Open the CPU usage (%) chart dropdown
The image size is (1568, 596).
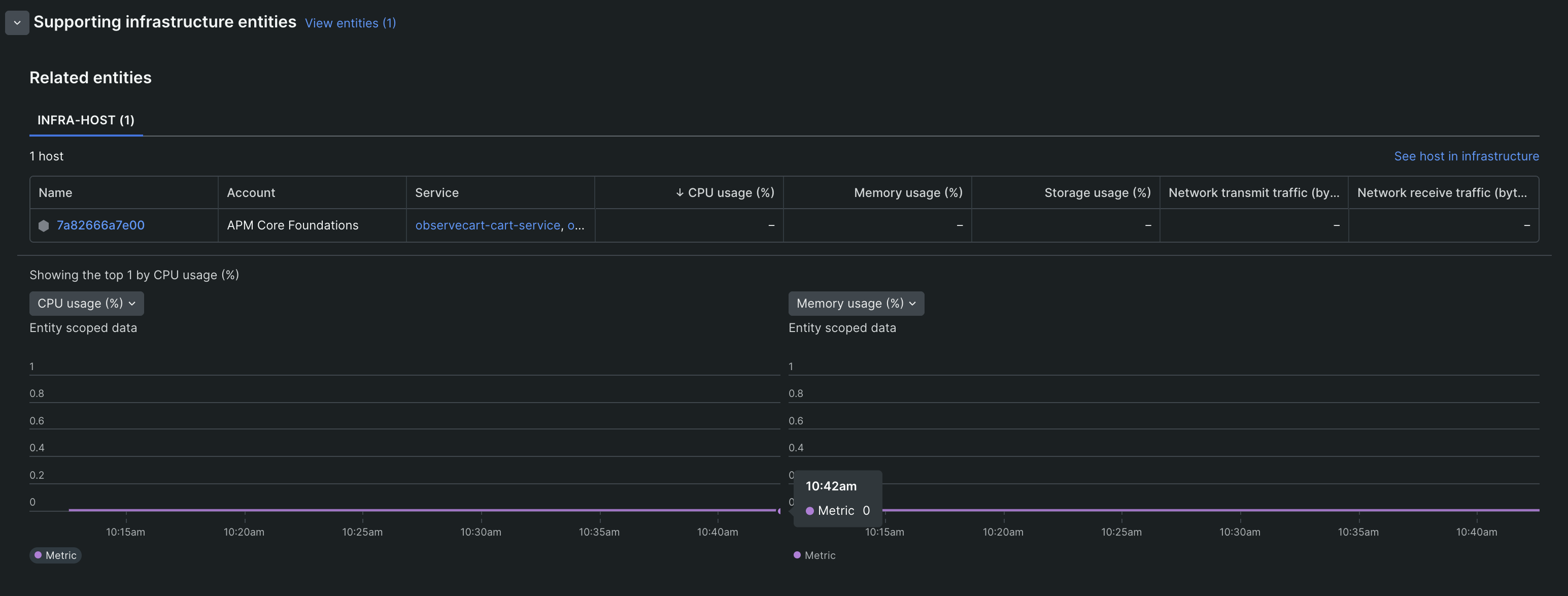pos(86,303)
